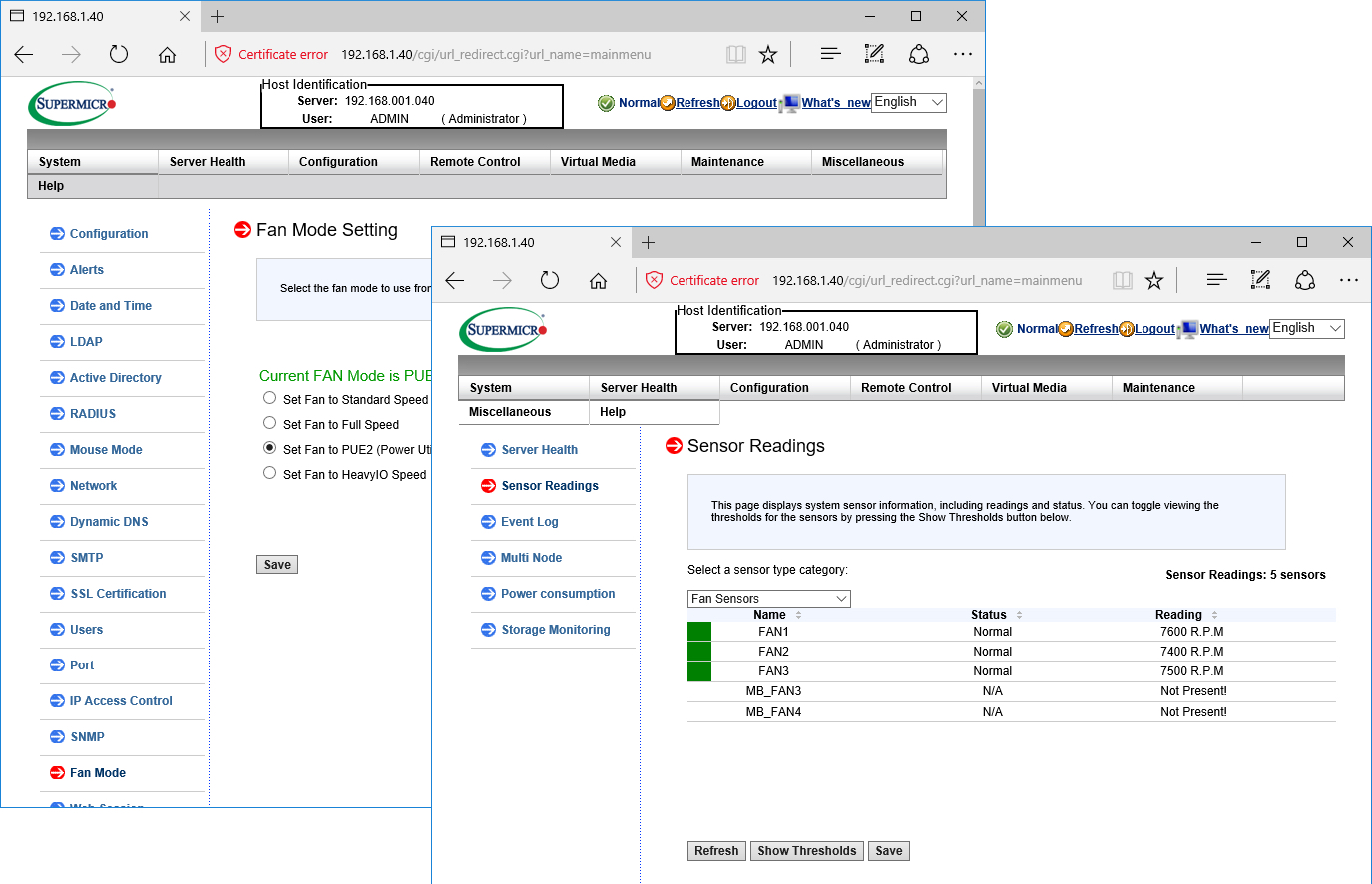Open the Fan Sensors category dropdown

pos(768,599)
